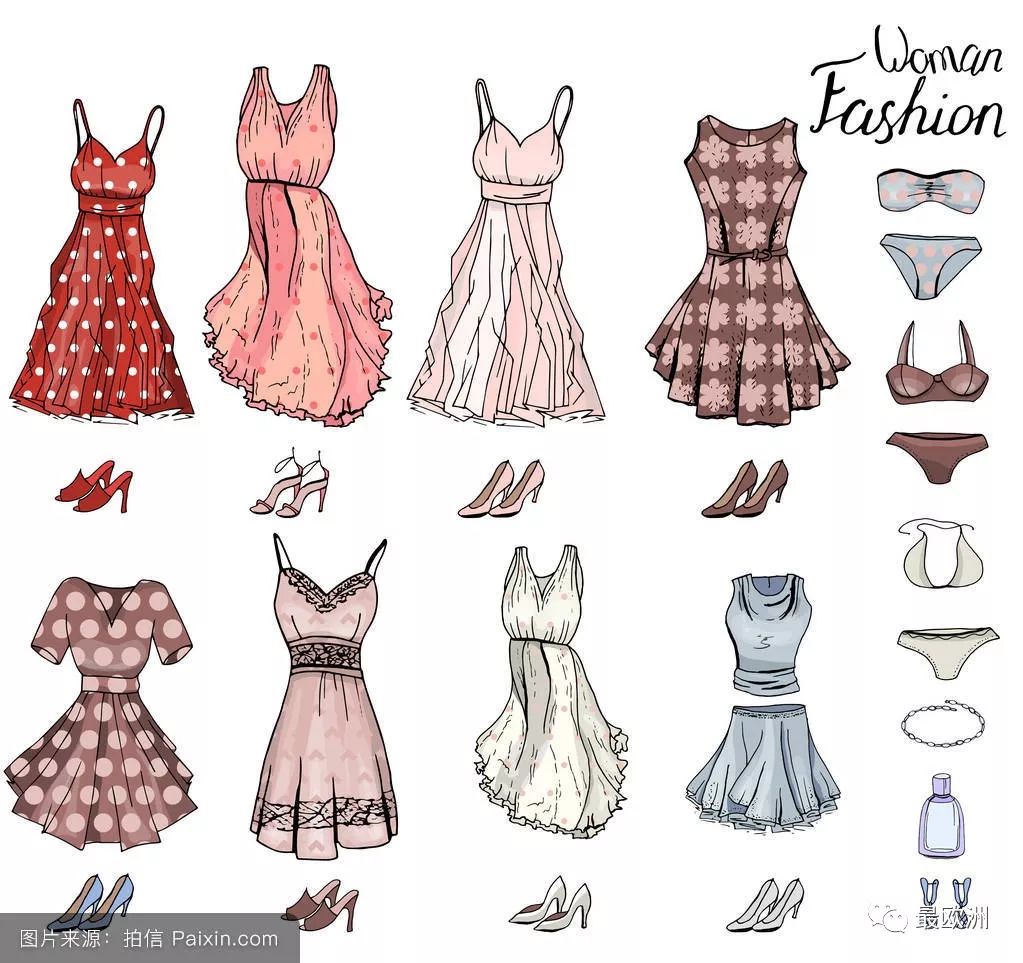Select the purple perfume bottle
Viewport: 1023px width, 963px height.
pos(943,814)
